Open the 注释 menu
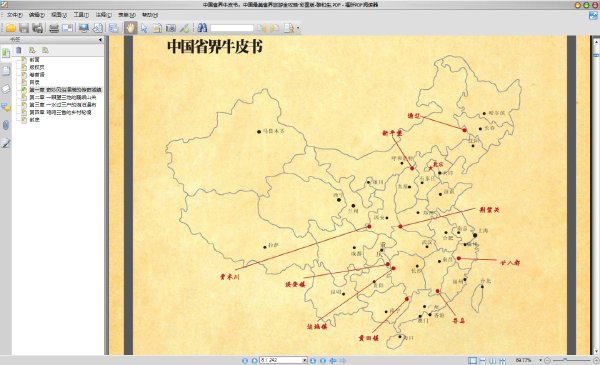The image size is (600, 365). [x=103, y=15]
